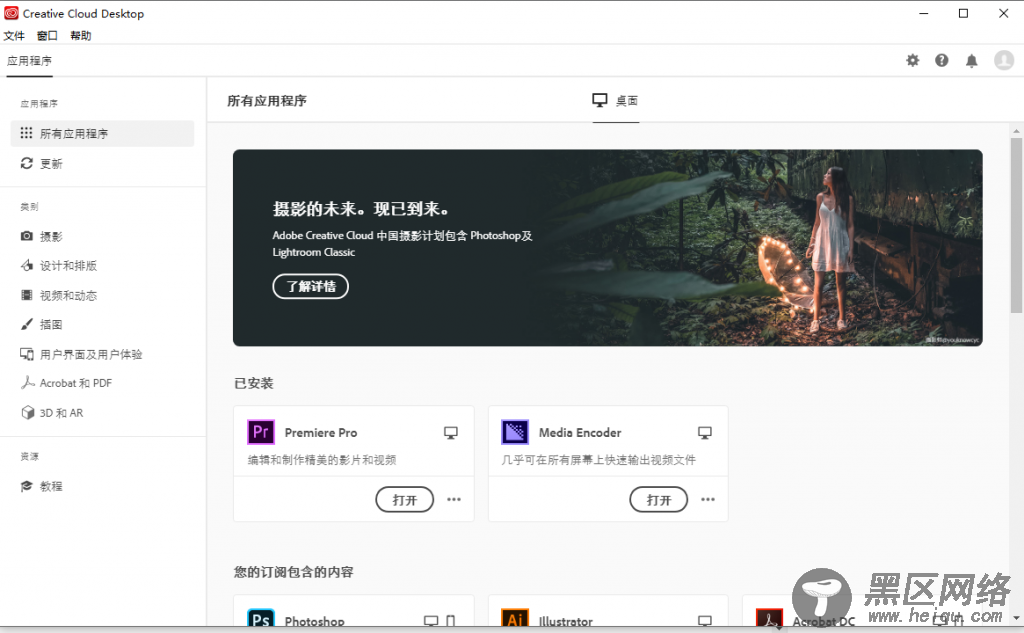Switch to the 桌面 tab
Viewport: 1024px width, 633px height.
(615, 101)
